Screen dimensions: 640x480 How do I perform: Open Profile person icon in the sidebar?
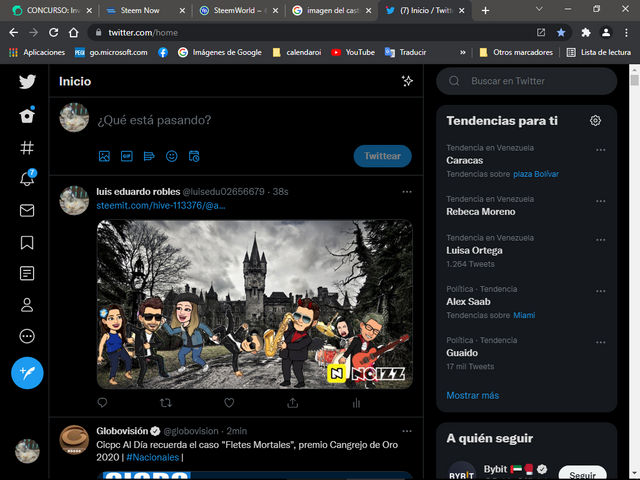27,304
